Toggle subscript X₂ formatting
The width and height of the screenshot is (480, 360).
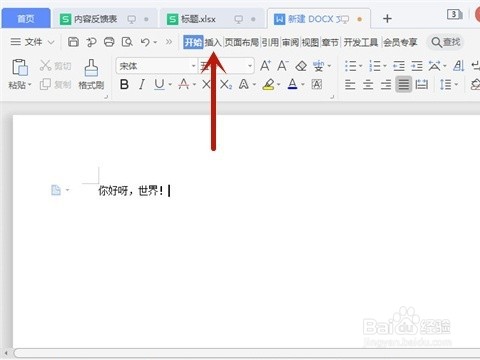pos(226,84)
